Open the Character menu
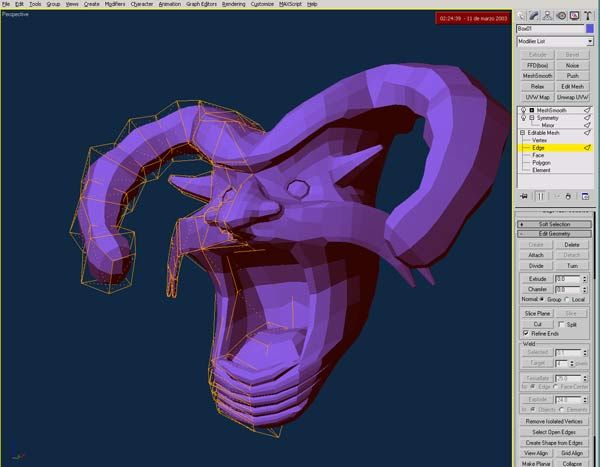Screen dimensions: 600x467 pos(142,4)
